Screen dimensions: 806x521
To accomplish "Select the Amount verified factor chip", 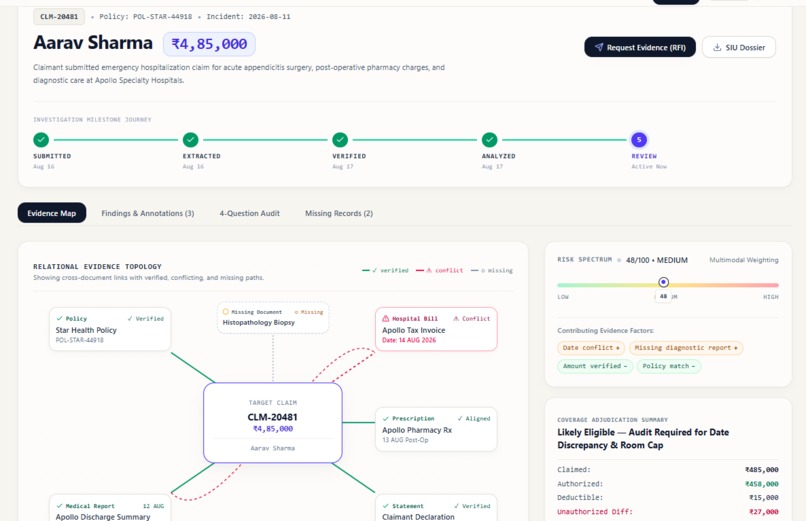I will coord(595,366).
